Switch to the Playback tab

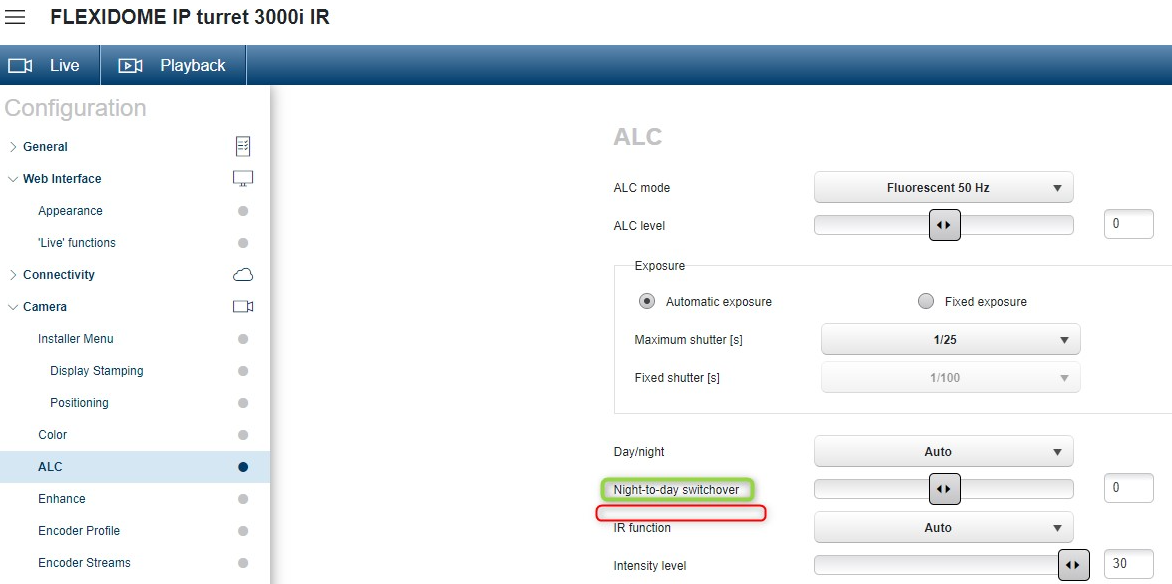(173, 66)
